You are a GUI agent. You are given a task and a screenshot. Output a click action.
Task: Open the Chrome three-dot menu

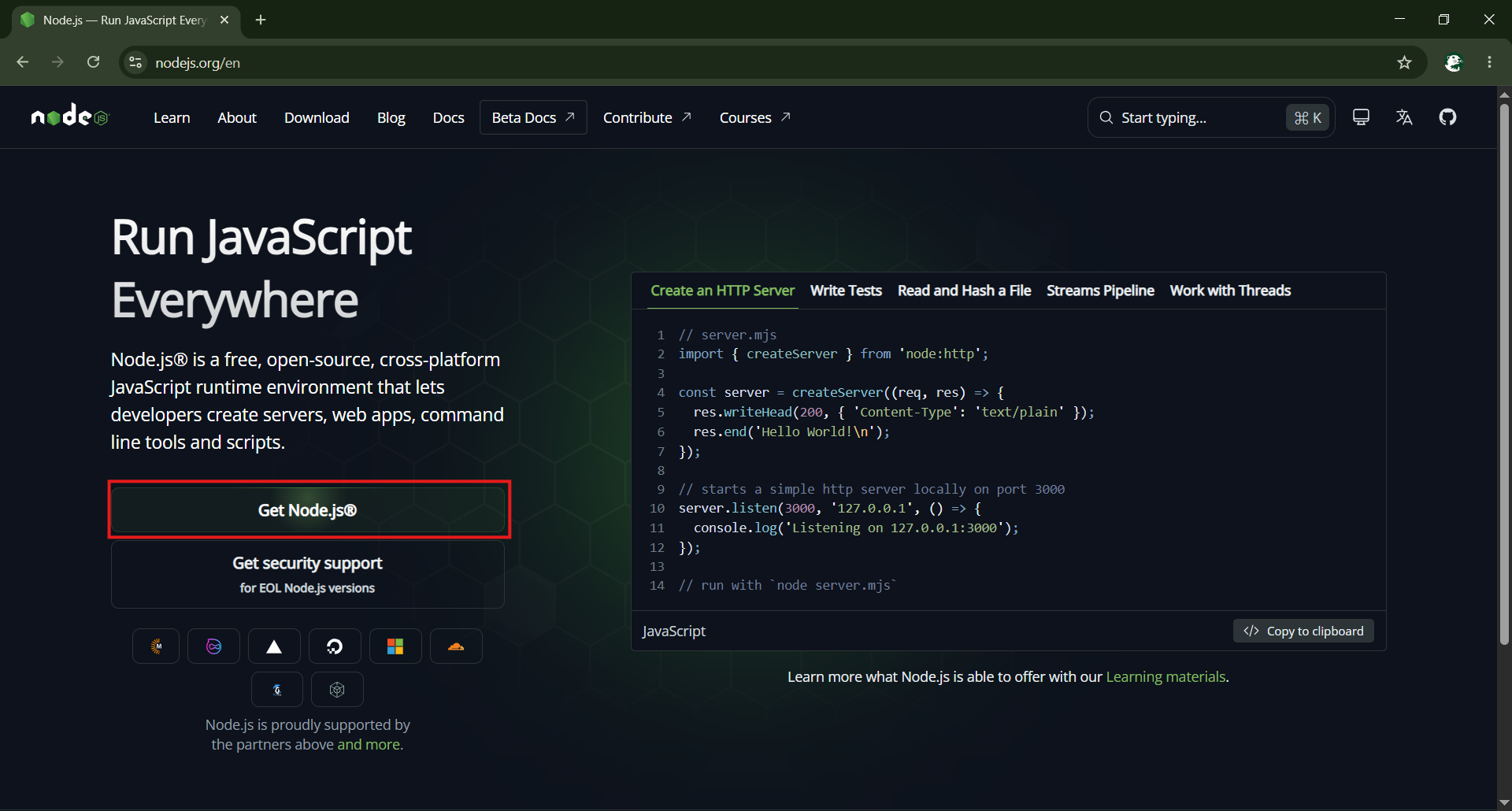(x=1489, y=62)
